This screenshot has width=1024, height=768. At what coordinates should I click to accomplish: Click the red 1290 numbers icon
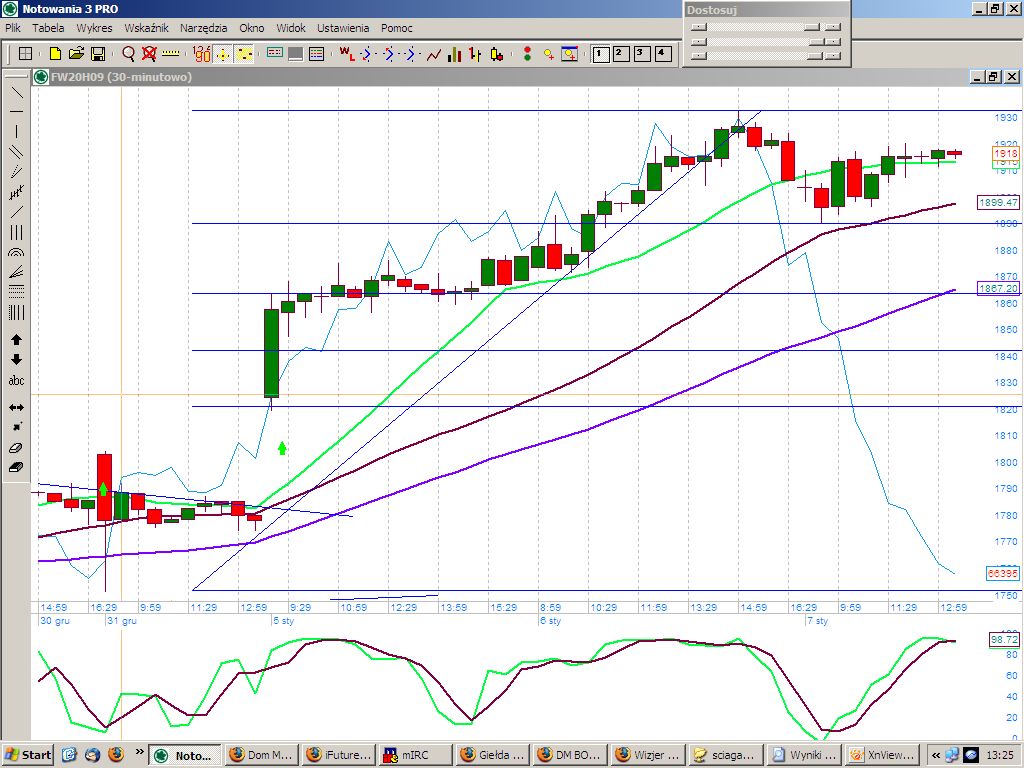point(202,54)
